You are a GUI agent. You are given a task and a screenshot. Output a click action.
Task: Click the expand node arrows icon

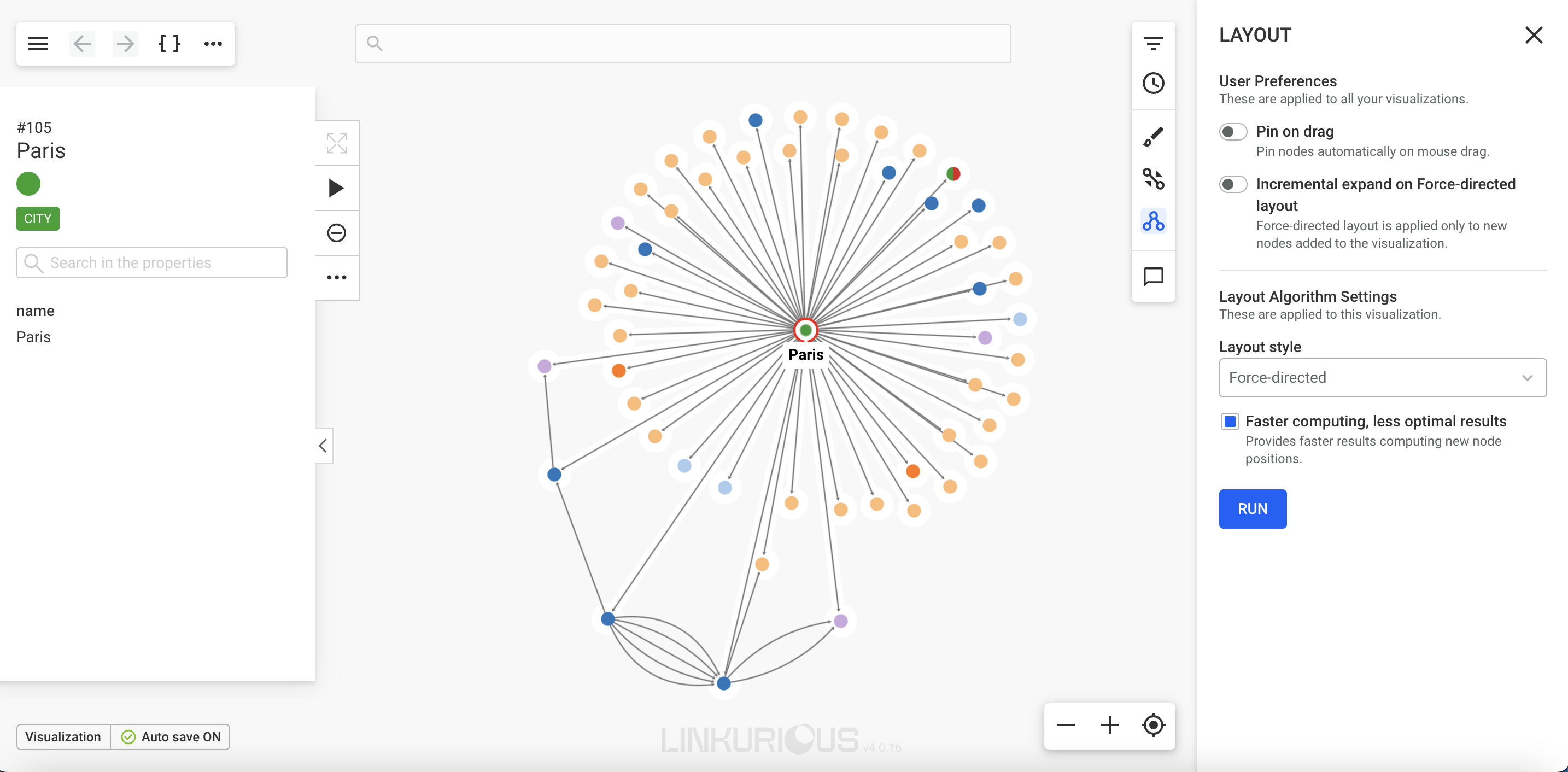pos(337,144)
